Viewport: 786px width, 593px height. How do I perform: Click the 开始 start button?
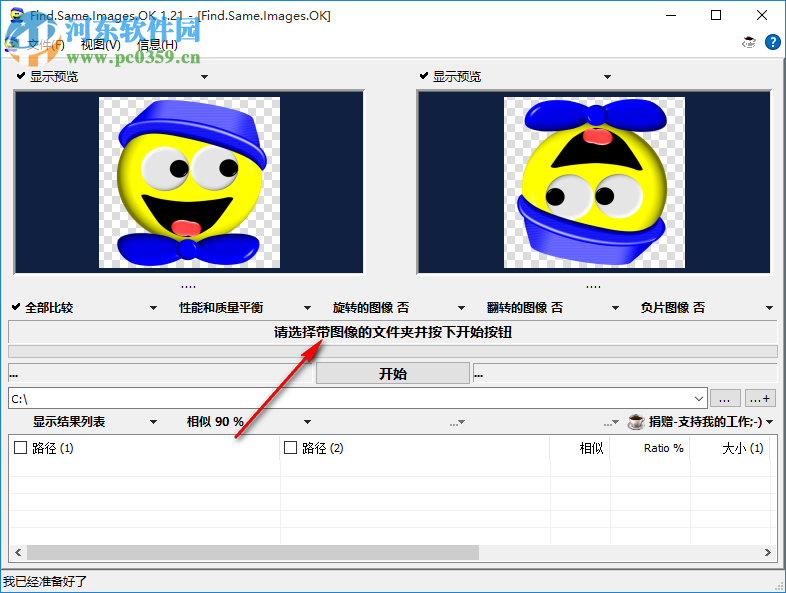(392, 373)
